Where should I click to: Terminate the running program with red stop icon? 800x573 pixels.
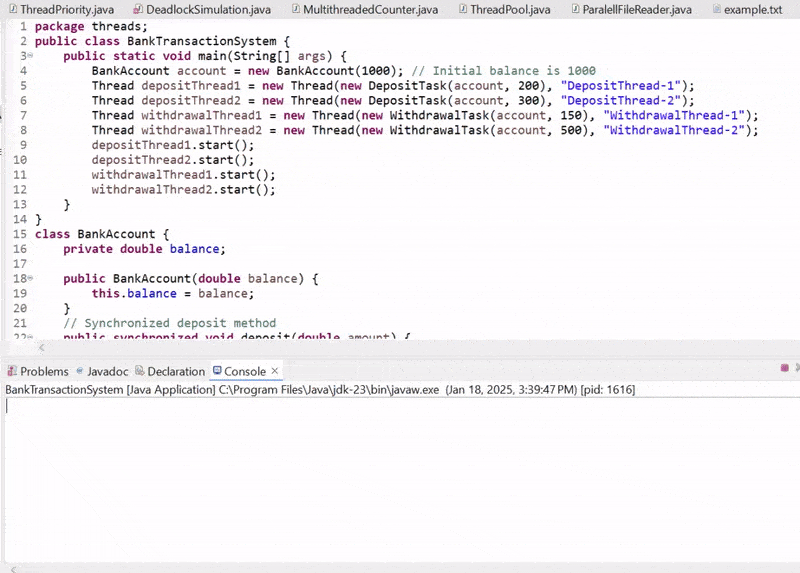[785, 367]
